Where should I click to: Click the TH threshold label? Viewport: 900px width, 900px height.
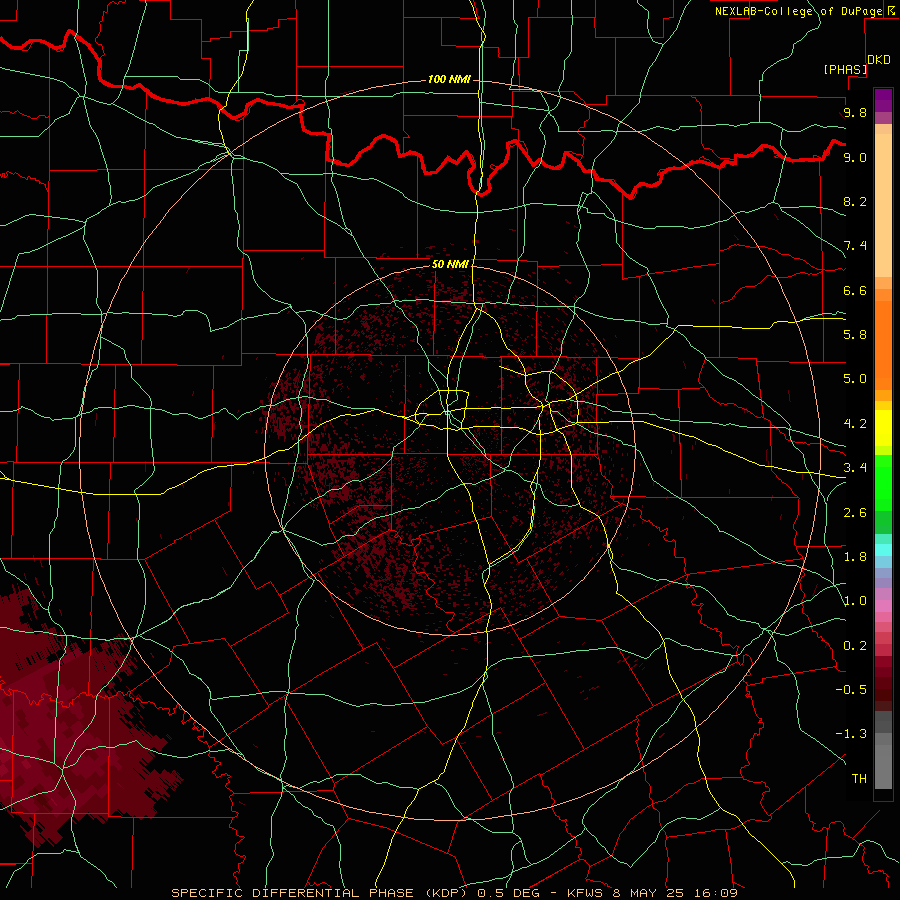click(859, 779)
